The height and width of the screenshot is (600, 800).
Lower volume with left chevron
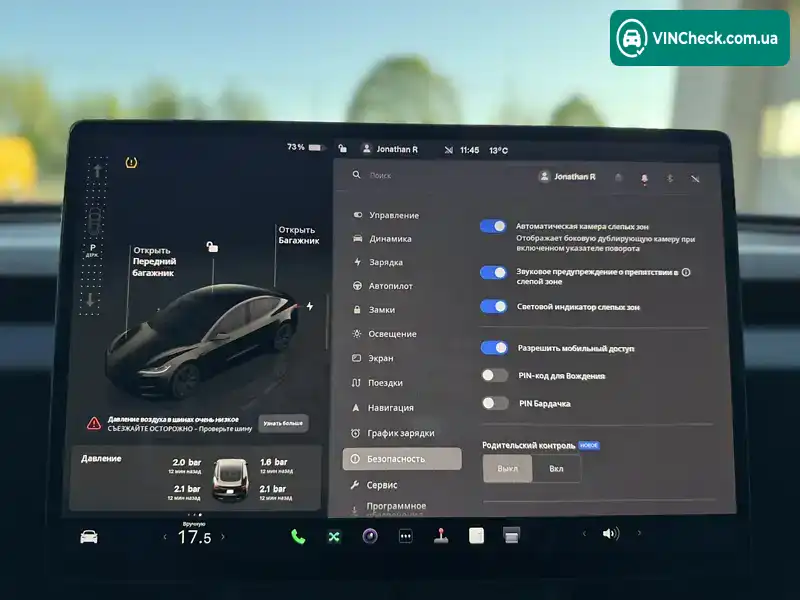584,534
